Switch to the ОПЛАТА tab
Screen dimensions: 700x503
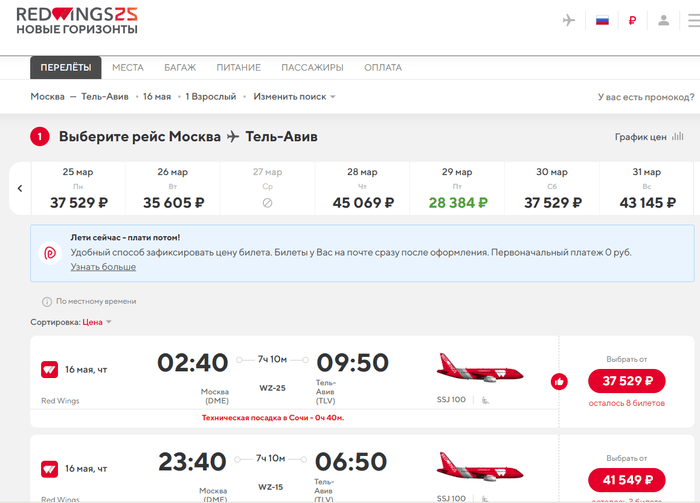tap(383, 67)
